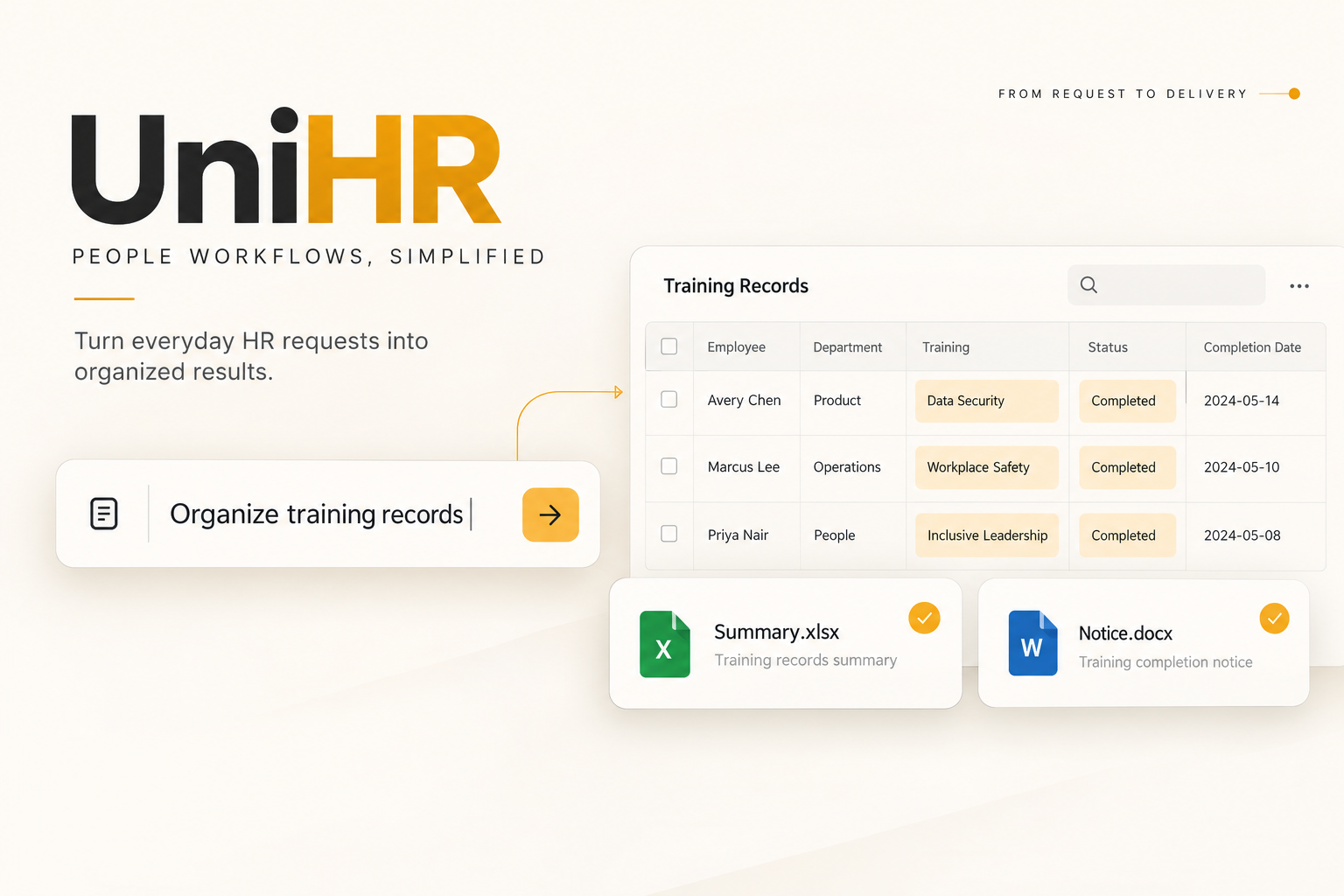Screen dimensions: 1344x896
Task: Focus the Training Records search field
Action: coord(1166,285)
